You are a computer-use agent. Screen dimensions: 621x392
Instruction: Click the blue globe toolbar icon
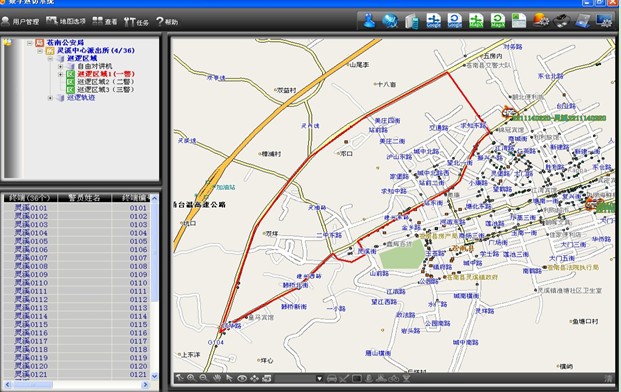(x=390, y=21)
